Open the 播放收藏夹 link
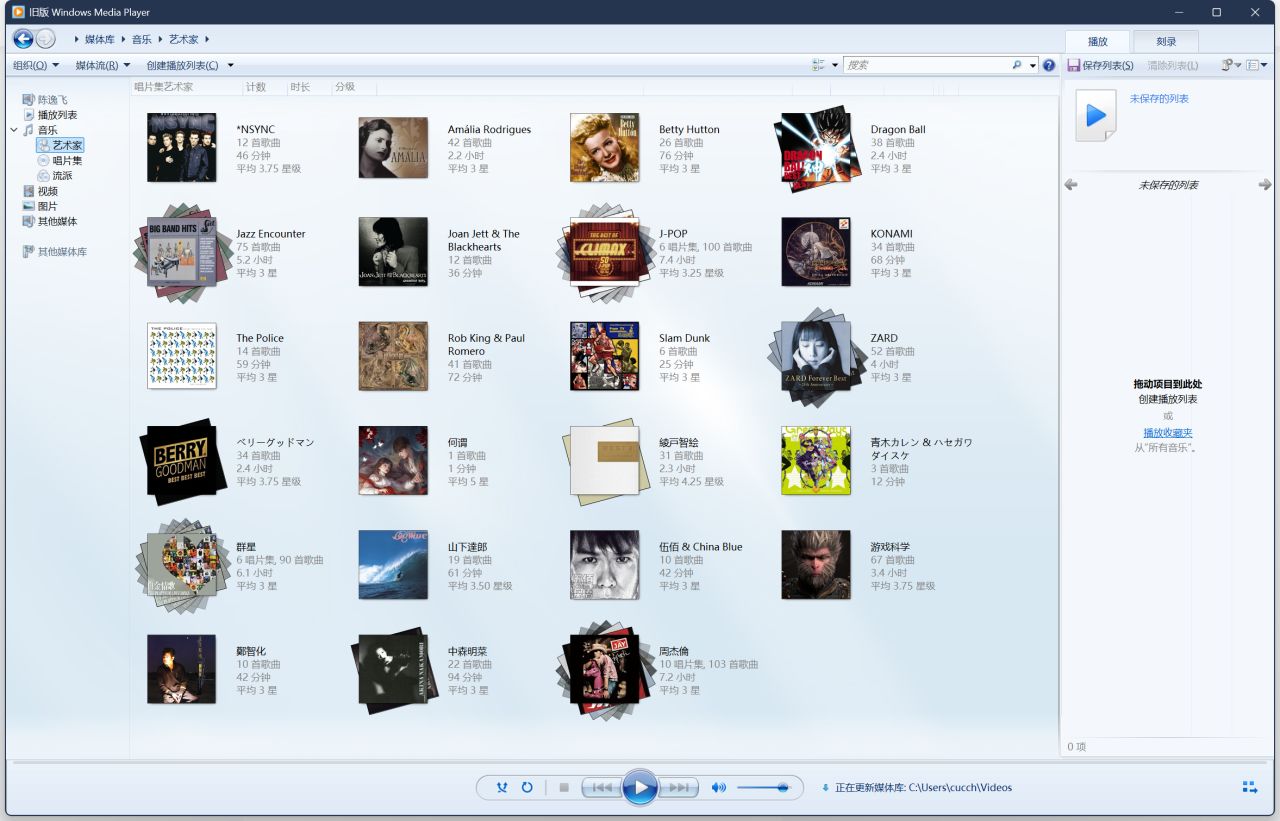1280x821 pixels. (x=1168, y=433)
